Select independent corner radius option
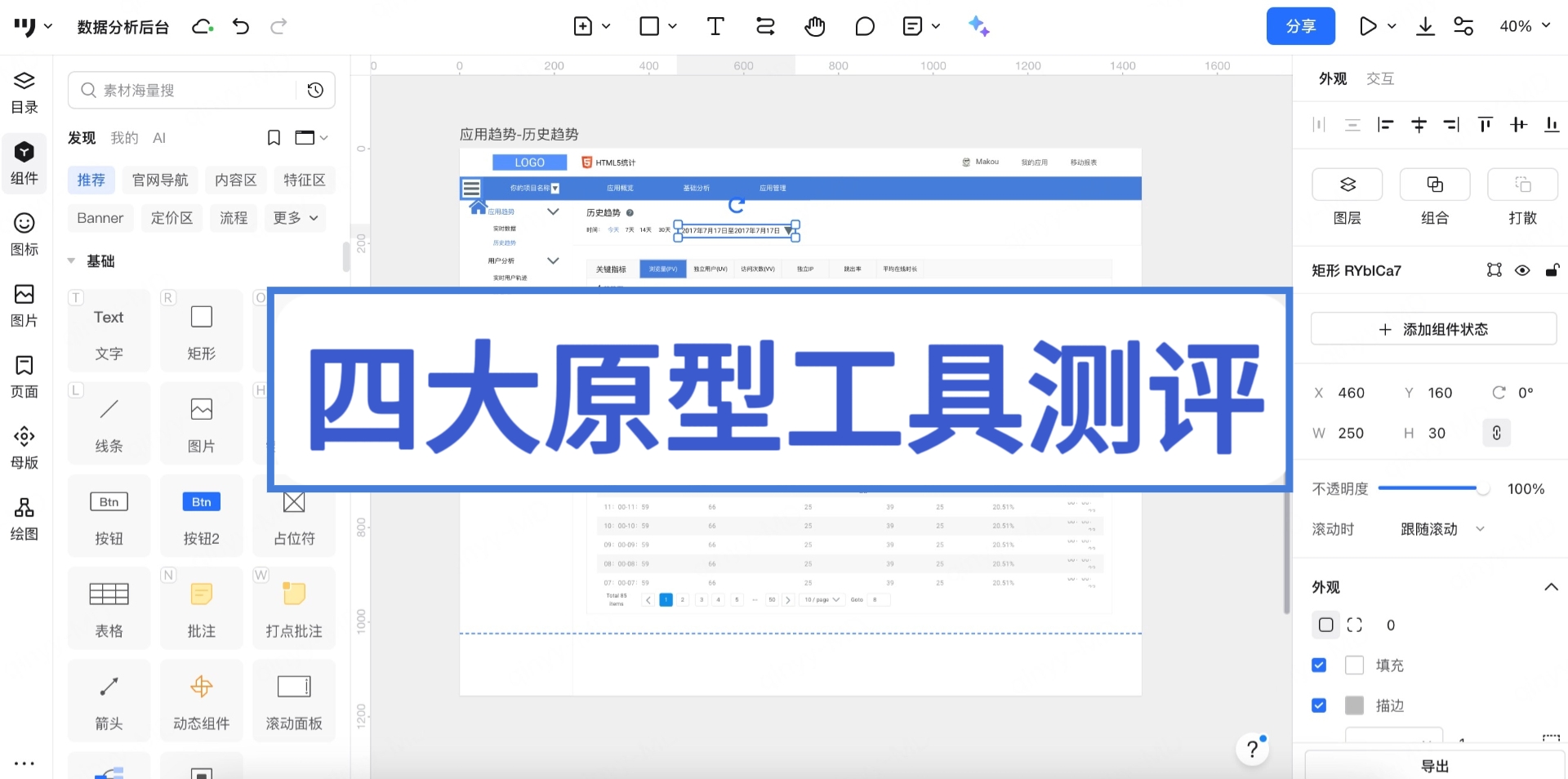 click(x=1355, y=625)
